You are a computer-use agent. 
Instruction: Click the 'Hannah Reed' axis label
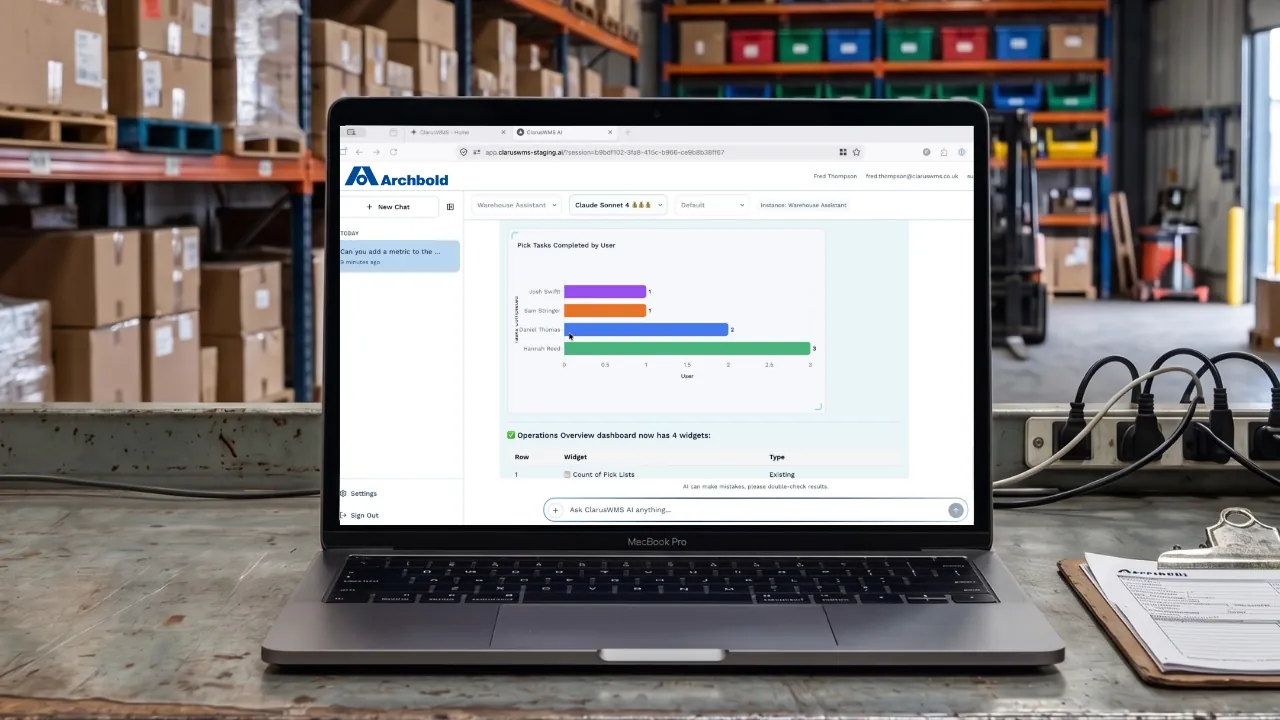point(542,348)
